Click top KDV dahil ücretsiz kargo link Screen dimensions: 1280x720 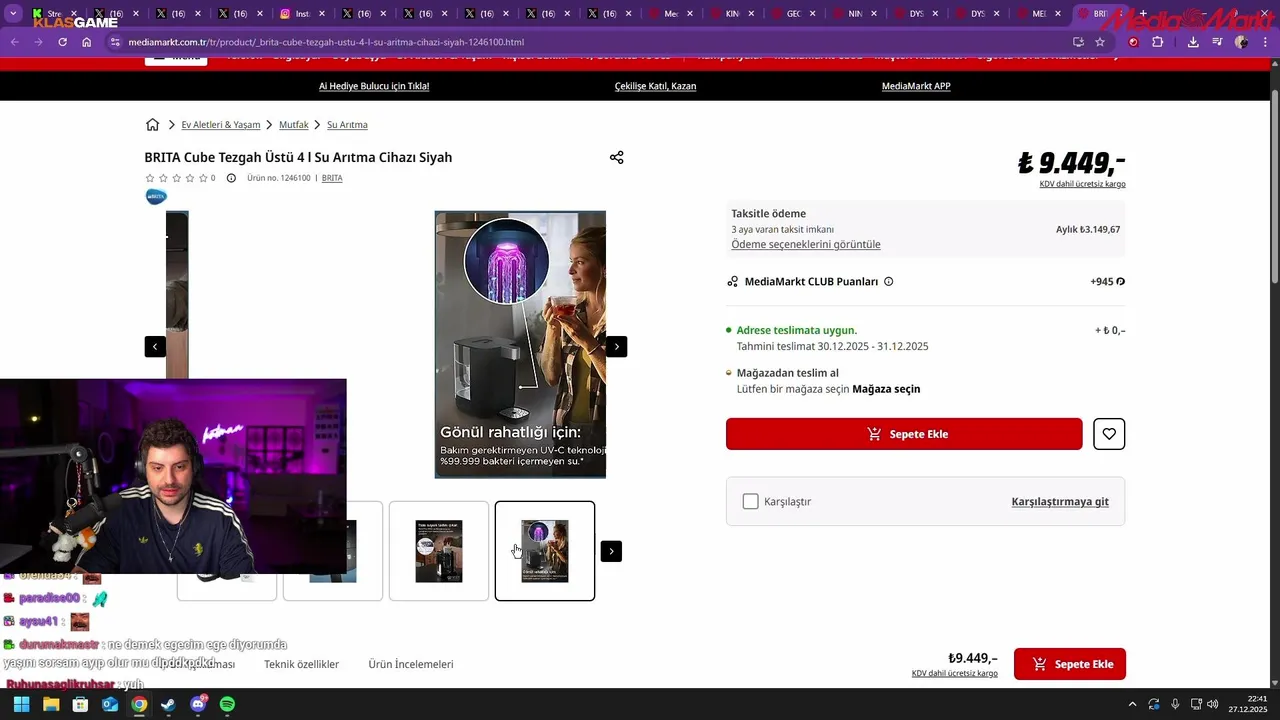point(1083,184)
